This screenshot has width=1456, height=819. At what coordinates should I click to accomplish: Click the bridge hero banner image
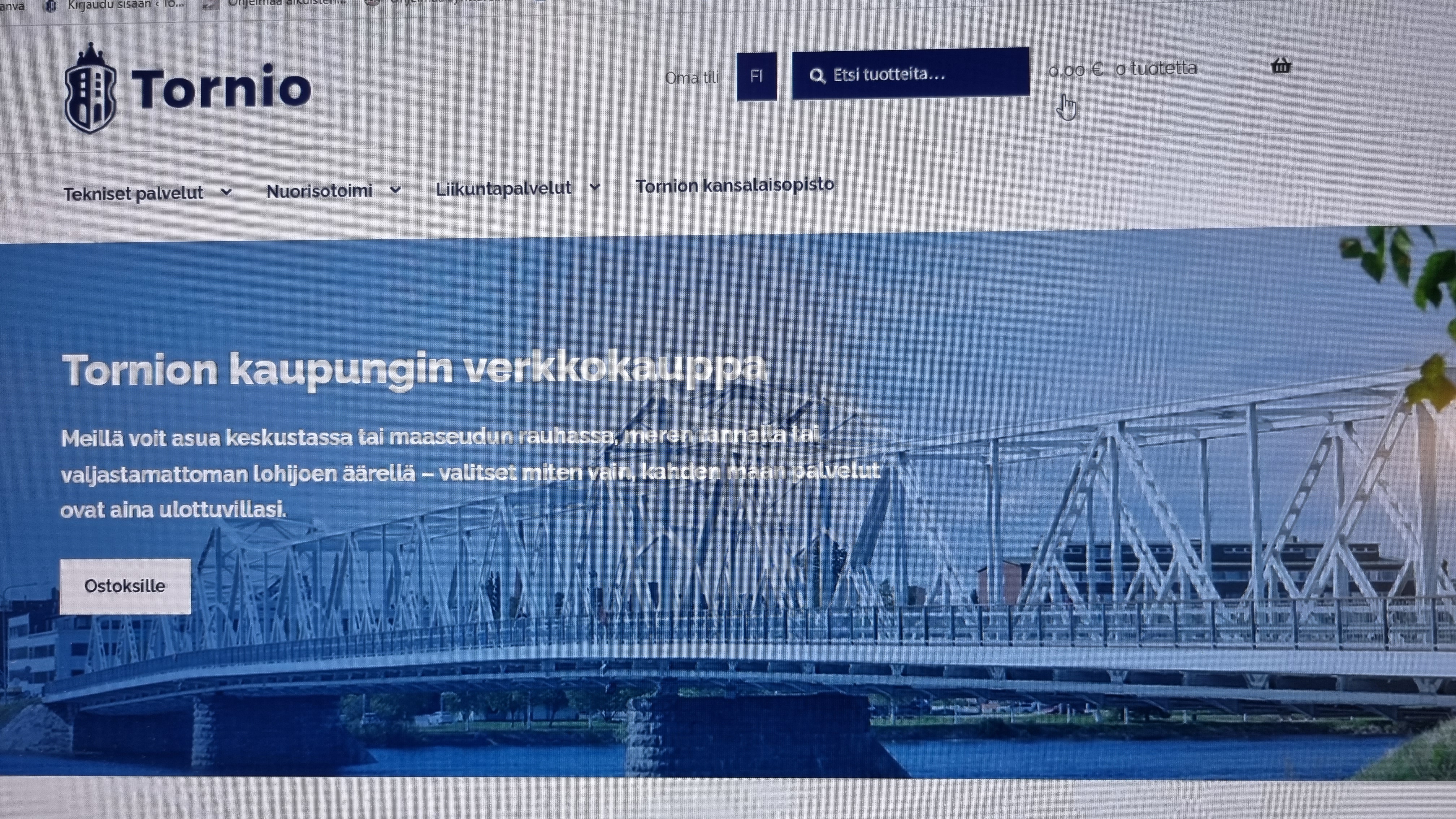click(x=728, y=503)
